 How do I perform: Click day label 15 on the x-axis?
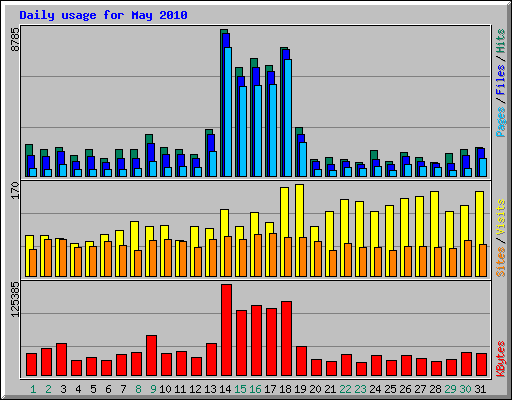[240, 389]
